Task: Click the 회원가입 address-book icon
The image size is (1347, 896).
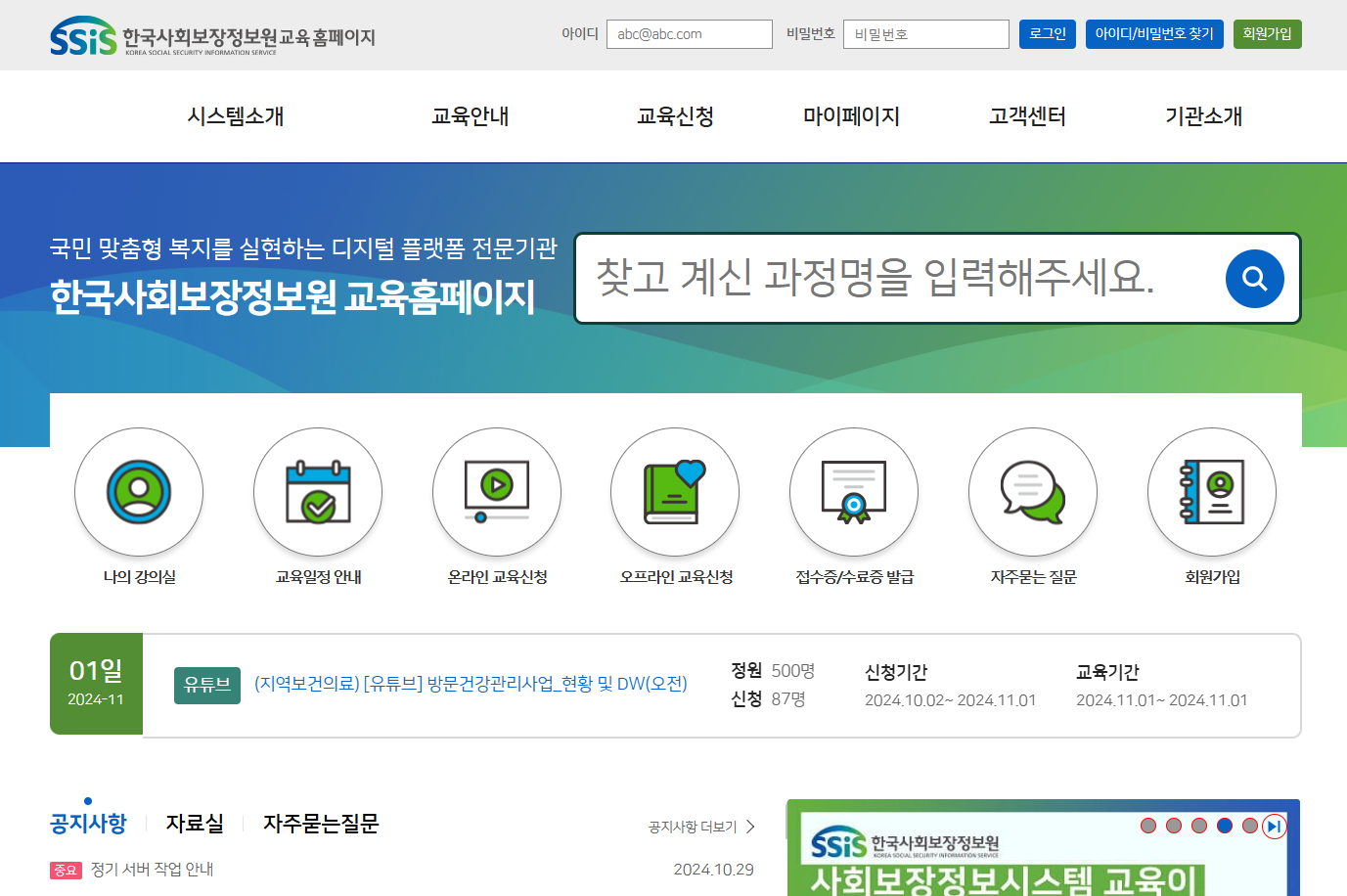Action: coord(1212,492)
